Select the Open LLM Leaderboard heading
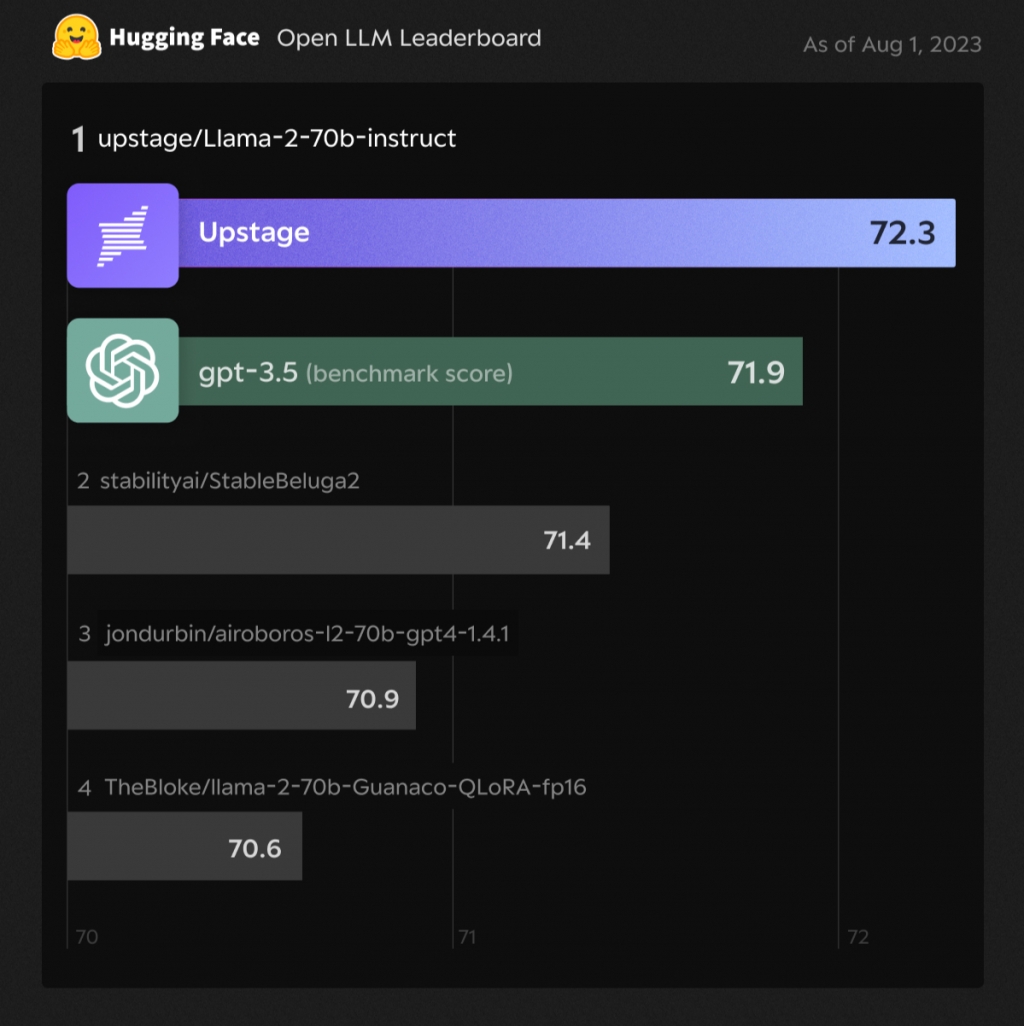Screen dimensions: 1024x1026 [x=409, y=39]
